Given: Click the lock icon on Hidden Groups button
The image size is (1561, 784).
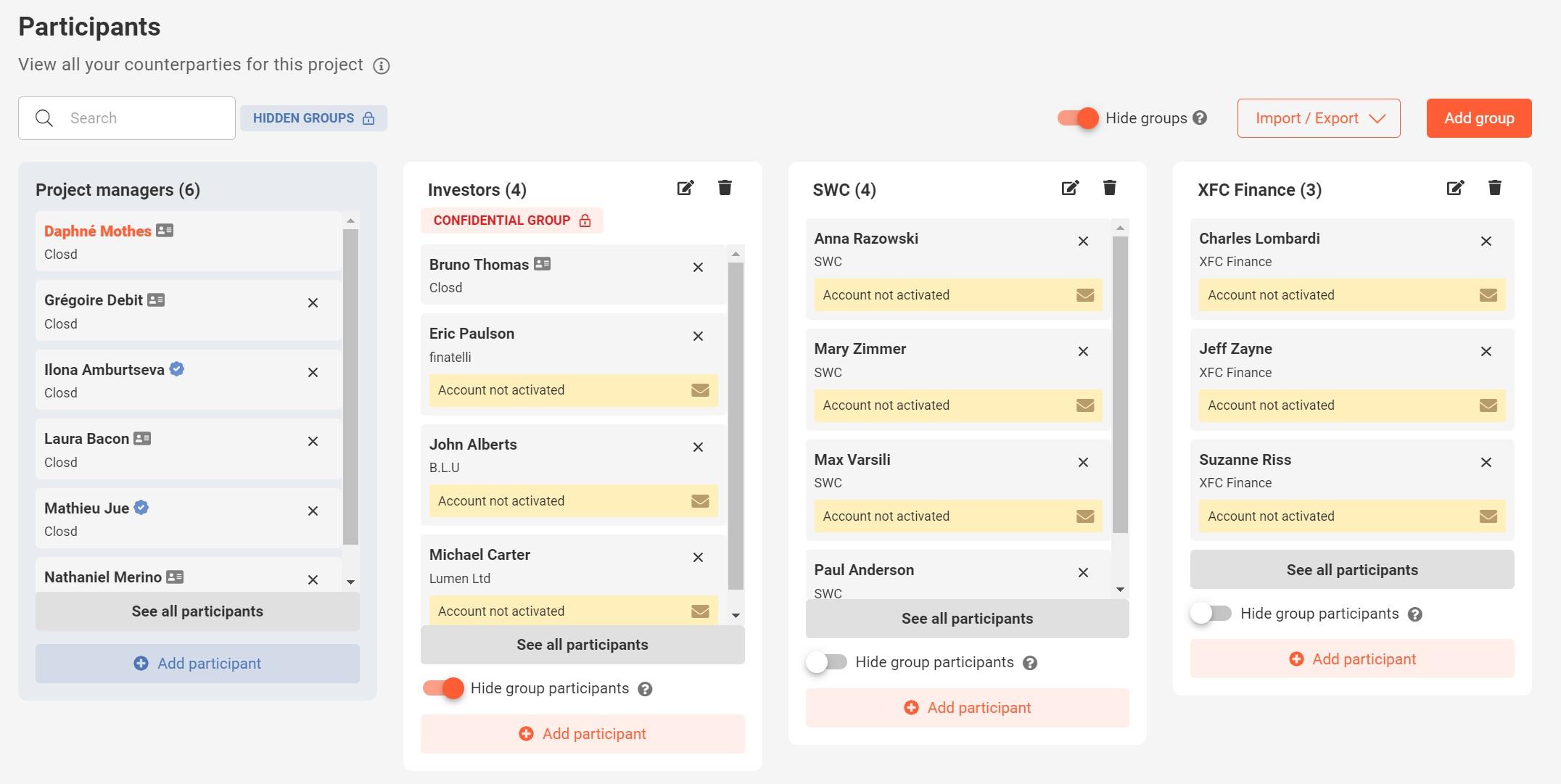Looking at the screenshot, I should point(370,118).
